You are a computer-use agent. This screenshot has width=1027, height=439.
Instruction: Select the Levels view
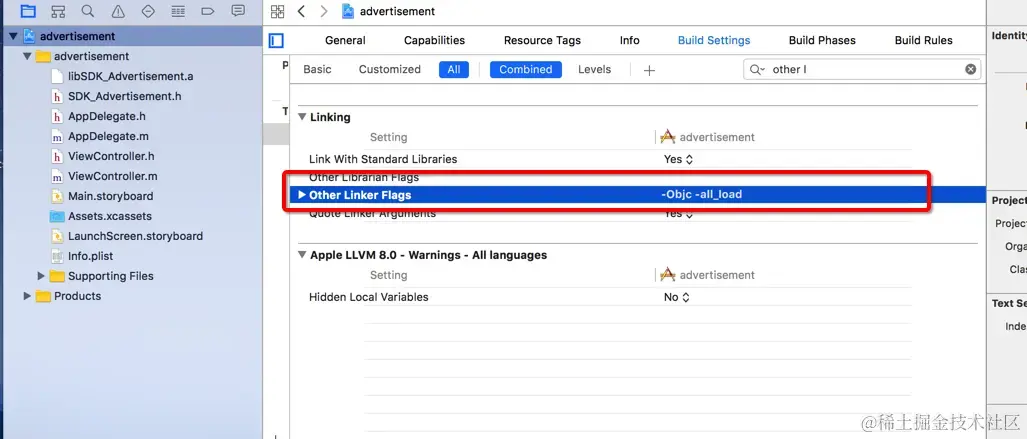pos(594,69)
